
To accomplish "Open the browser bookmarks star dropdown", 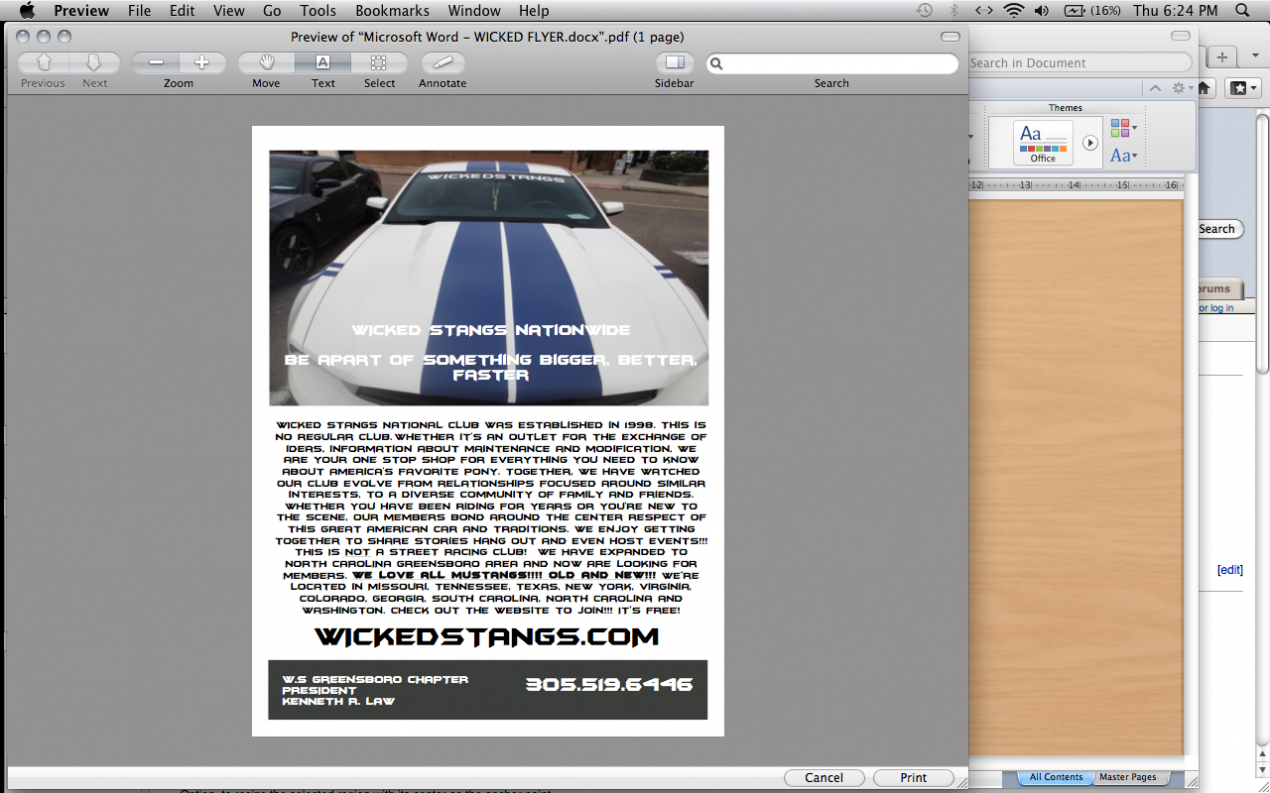I will [x=1243, y=88].
